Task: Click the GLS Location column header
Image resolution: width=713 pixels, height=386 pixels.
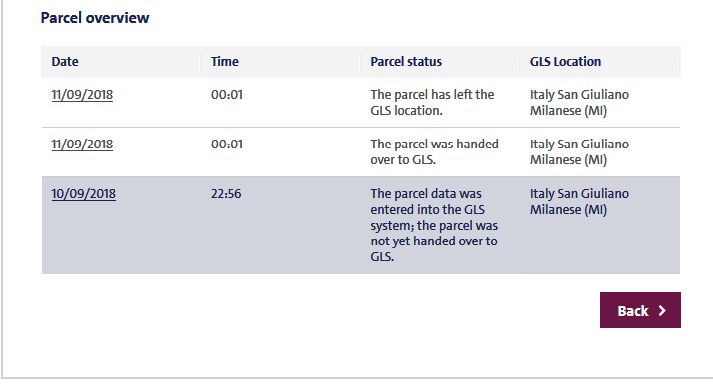Action: click(x=565, y=61)
